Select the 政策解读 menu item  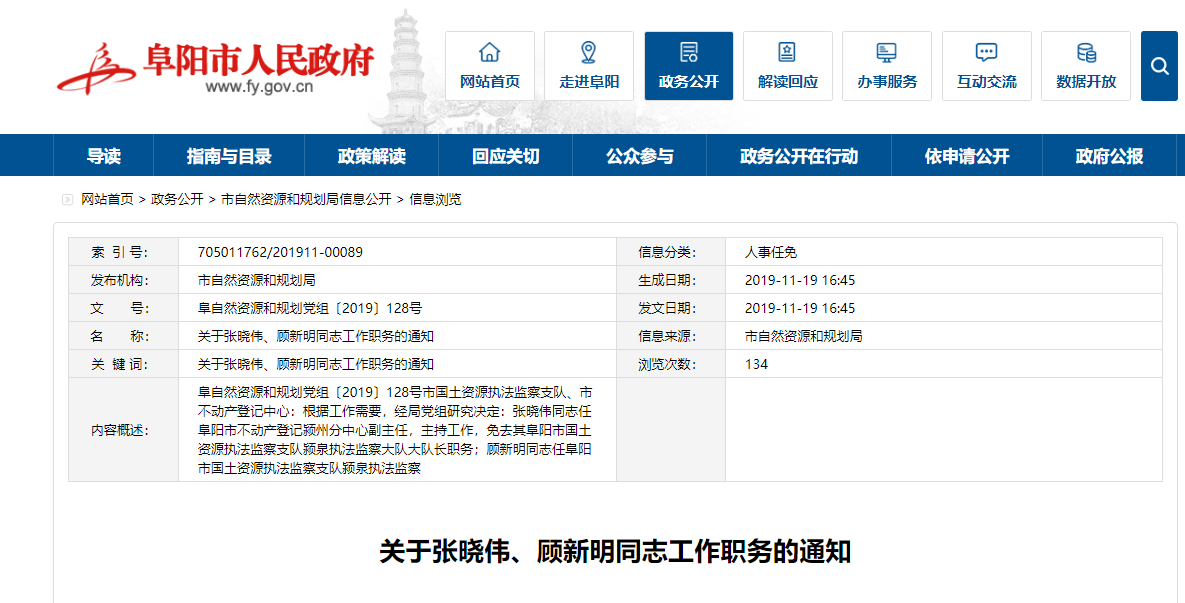click(371, 156)
